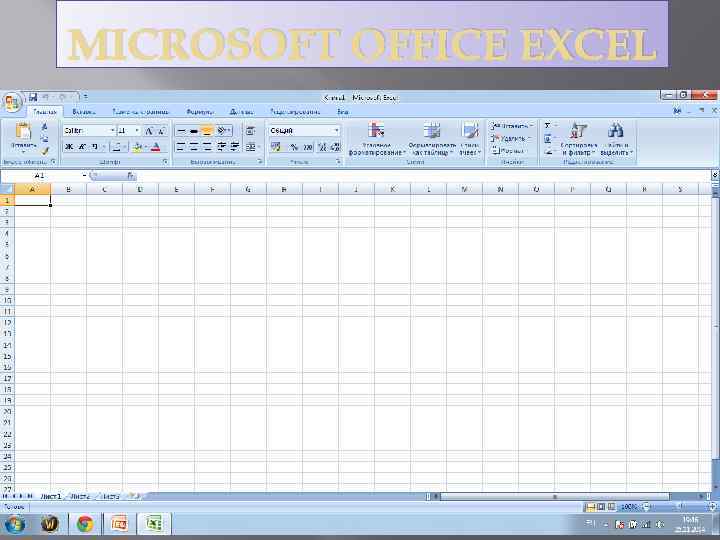Increase font size with the large A icon
The image size is (720, 540).
149,131
